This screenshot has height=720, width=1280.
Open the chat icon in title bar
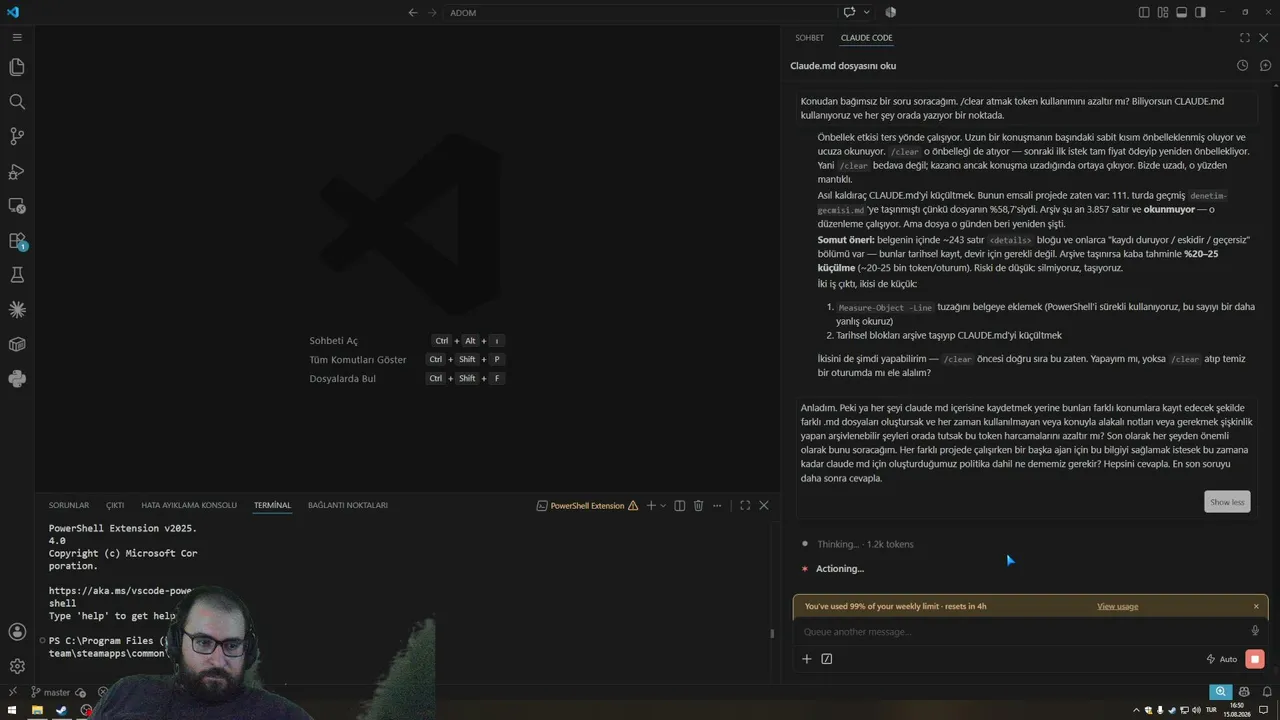(x=849, y=12)
